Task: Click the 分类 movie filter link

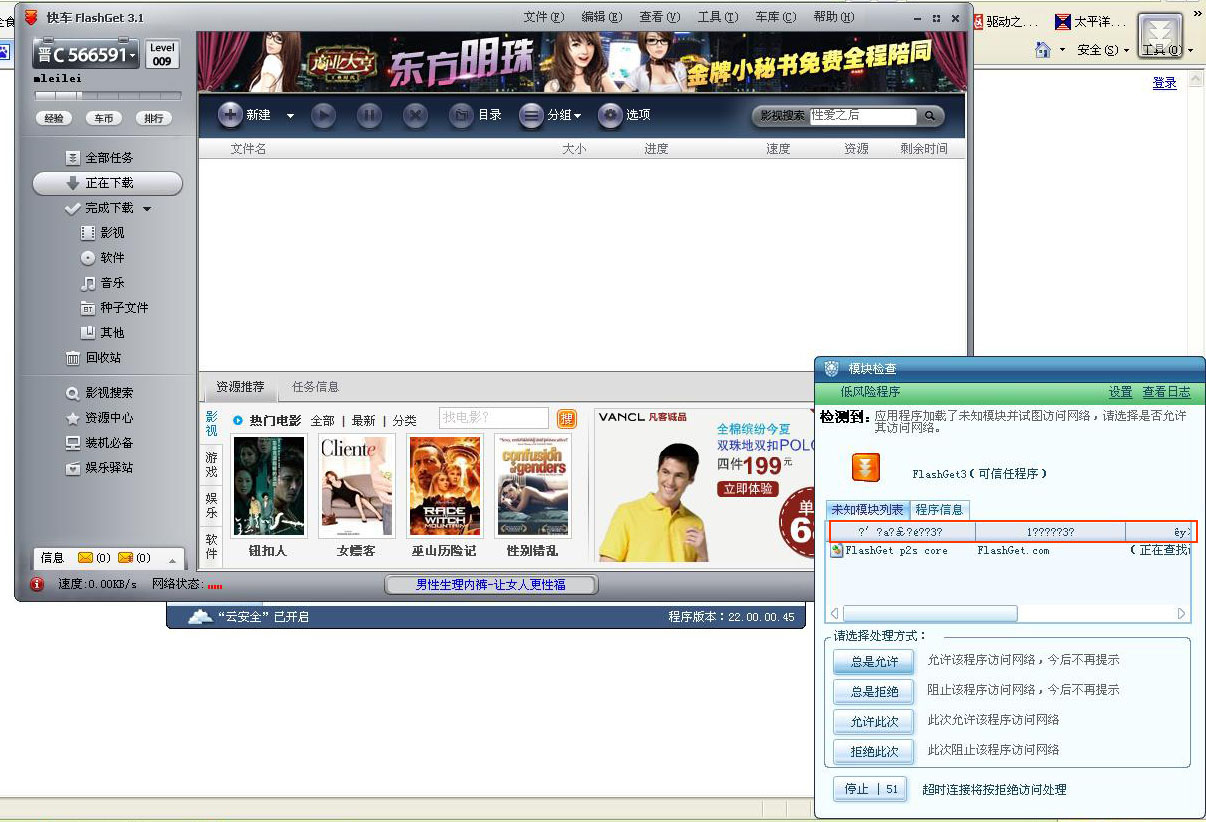Action: click(404, 421)
